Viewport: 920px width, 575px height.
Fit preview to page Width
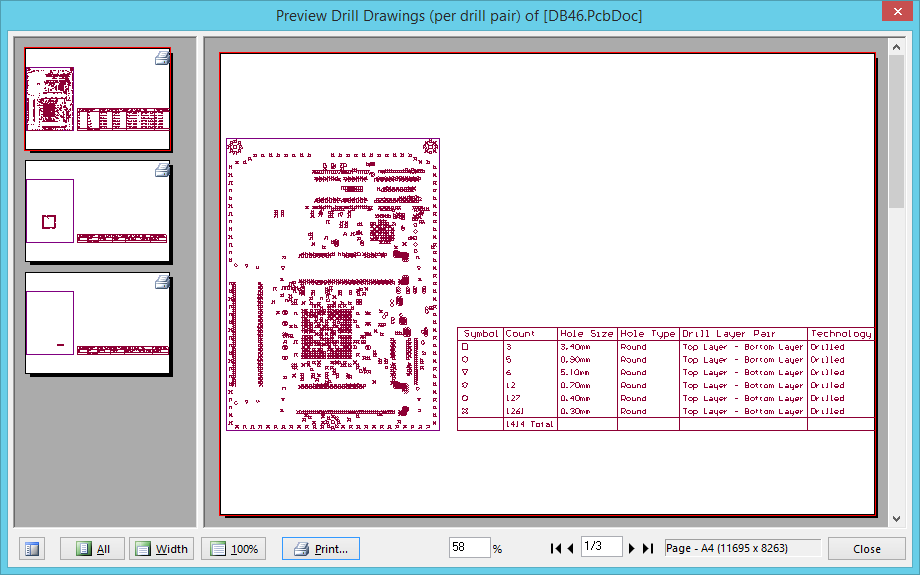tap(161, 549)
